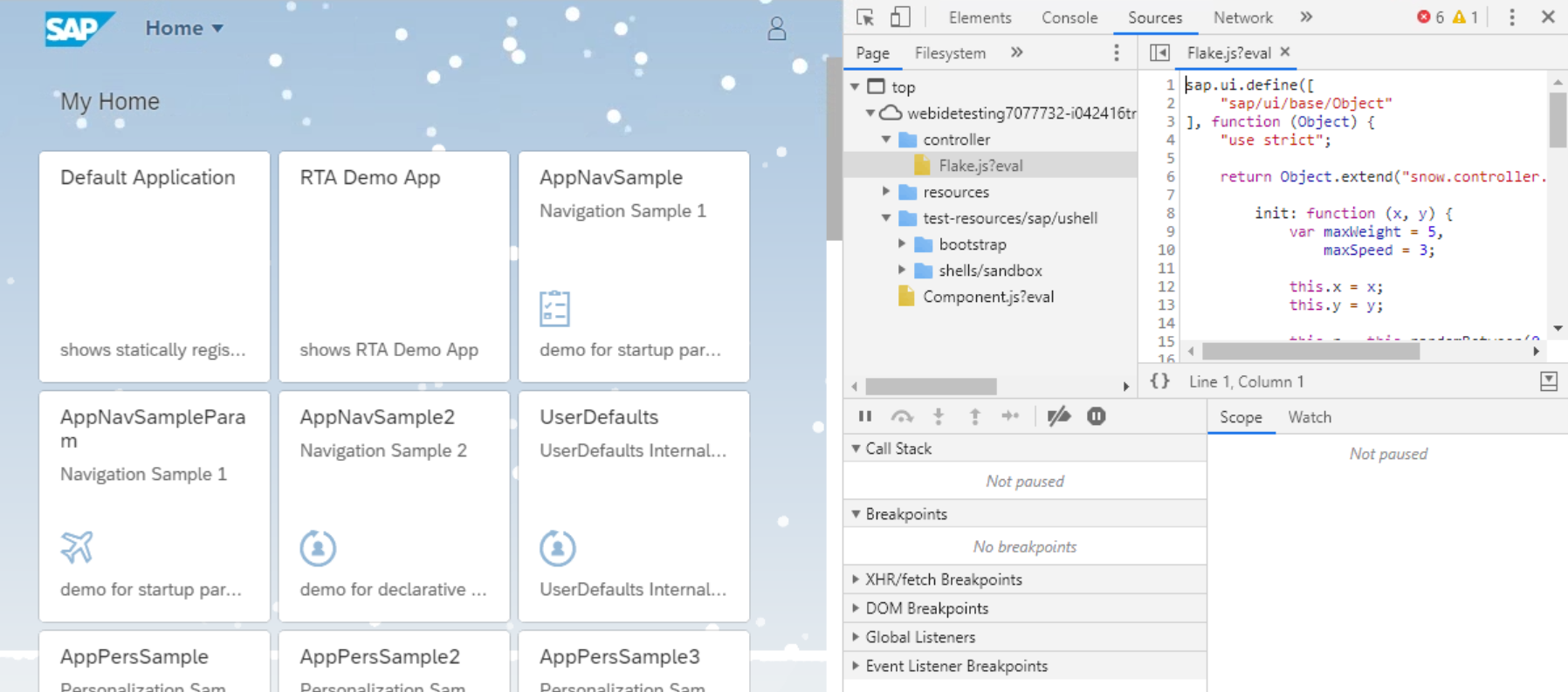Viewport: 1568px width, 692px height.
Task: Open the UserDefaults tile
Action: 634,506
